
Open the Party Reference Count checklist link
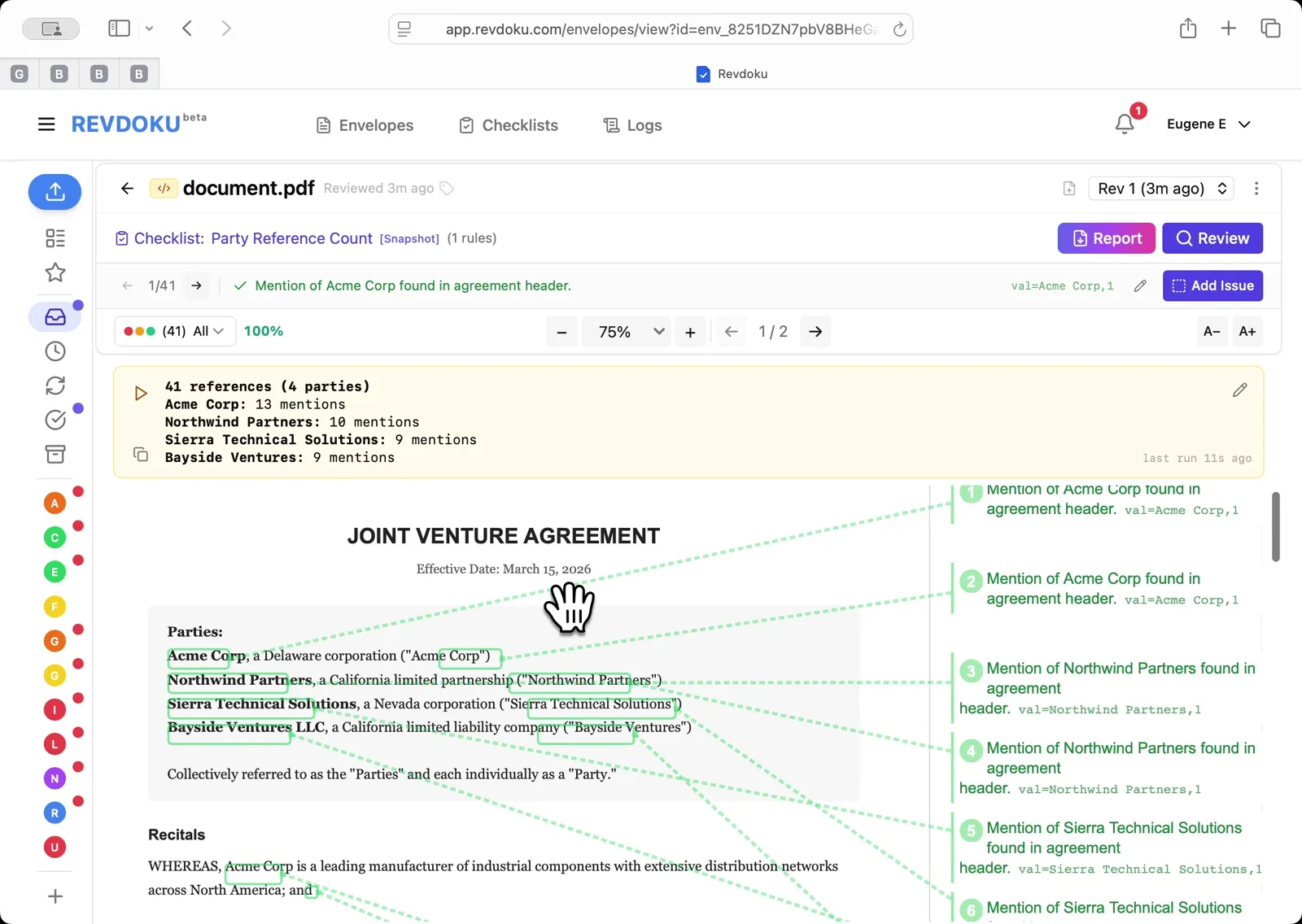point(291,238)
